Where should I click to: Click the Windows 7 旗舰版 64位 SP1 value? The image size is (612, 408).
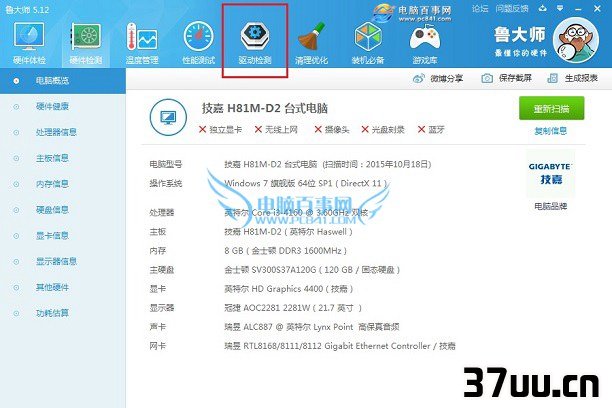click(x=306, y=183)
